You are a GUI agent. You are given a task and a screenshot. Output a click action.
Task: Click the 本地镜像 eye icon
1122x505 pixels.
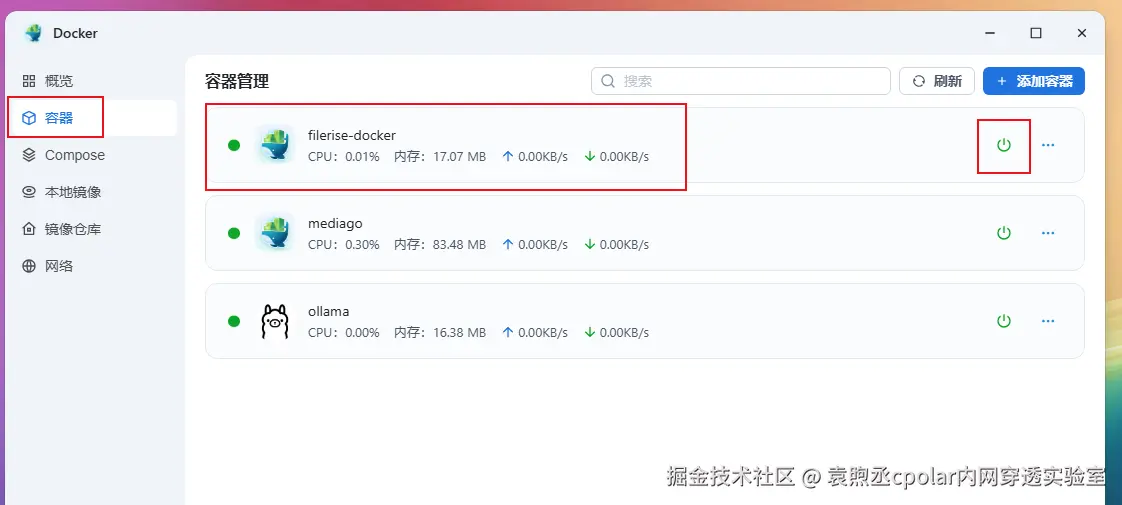click(29, 192)
